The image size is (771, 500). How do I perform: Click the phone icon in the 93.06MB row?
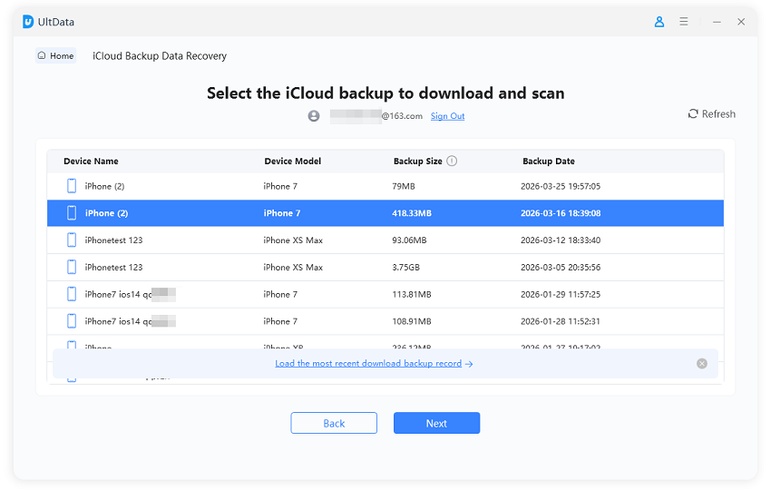pos(71,240)
